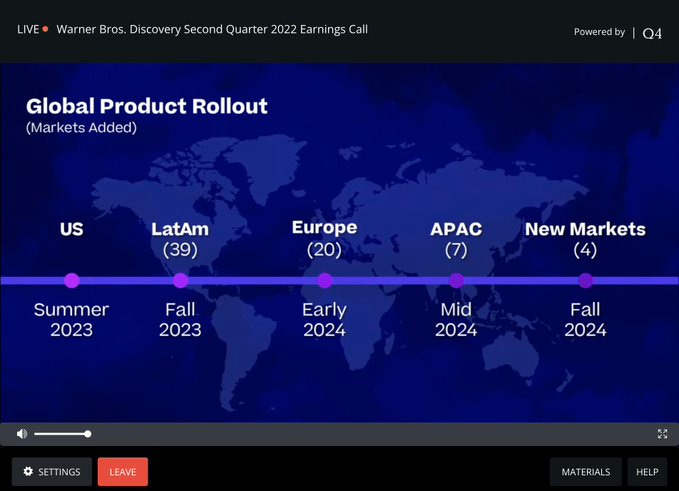Leave the earnings call webcast
Screen dimensions: 679x491
(x=123, y=472)
